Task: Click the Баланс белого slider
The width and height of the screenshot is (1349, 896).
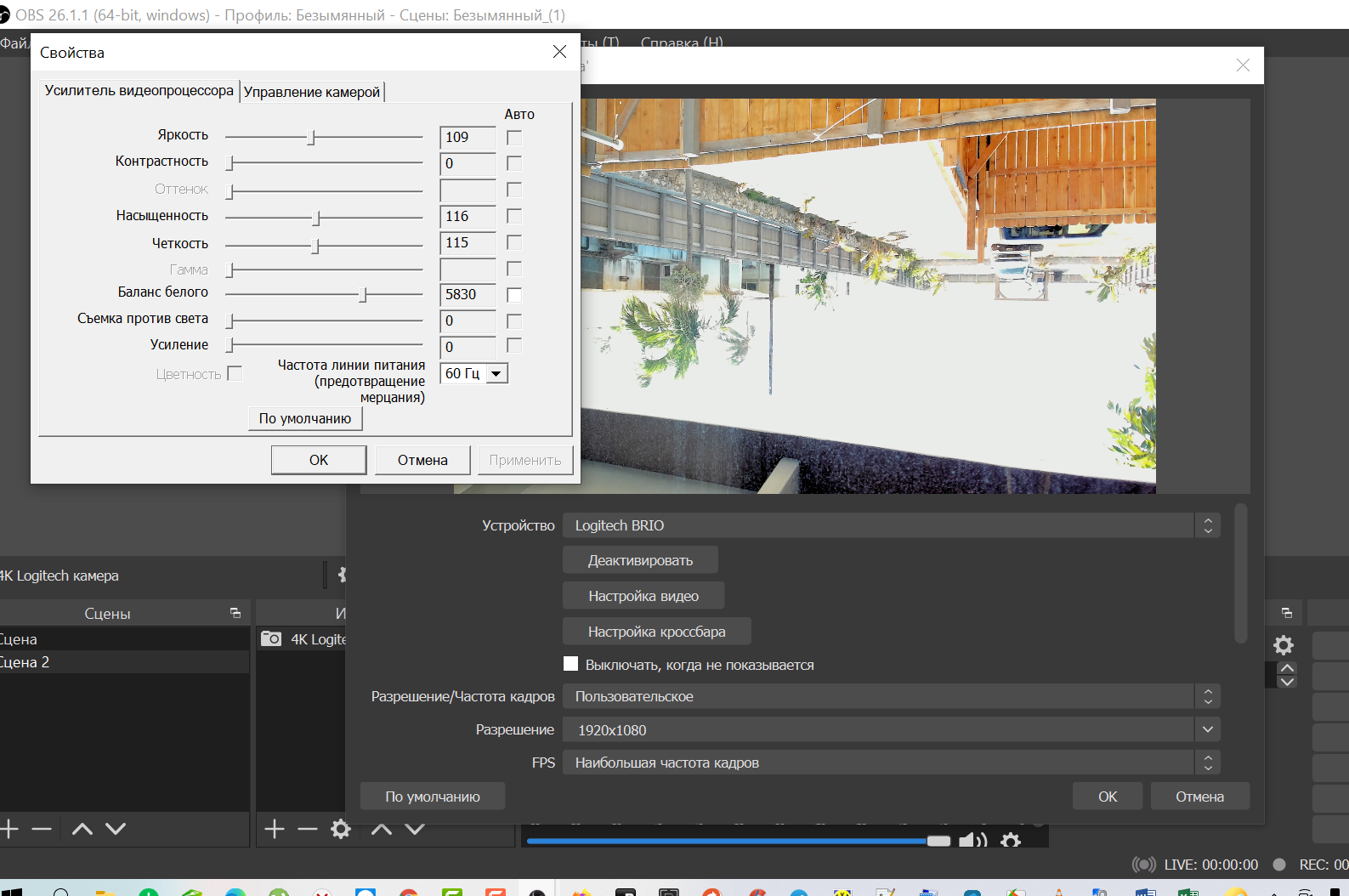Action: pyautogui.click(x=324, y=294)
